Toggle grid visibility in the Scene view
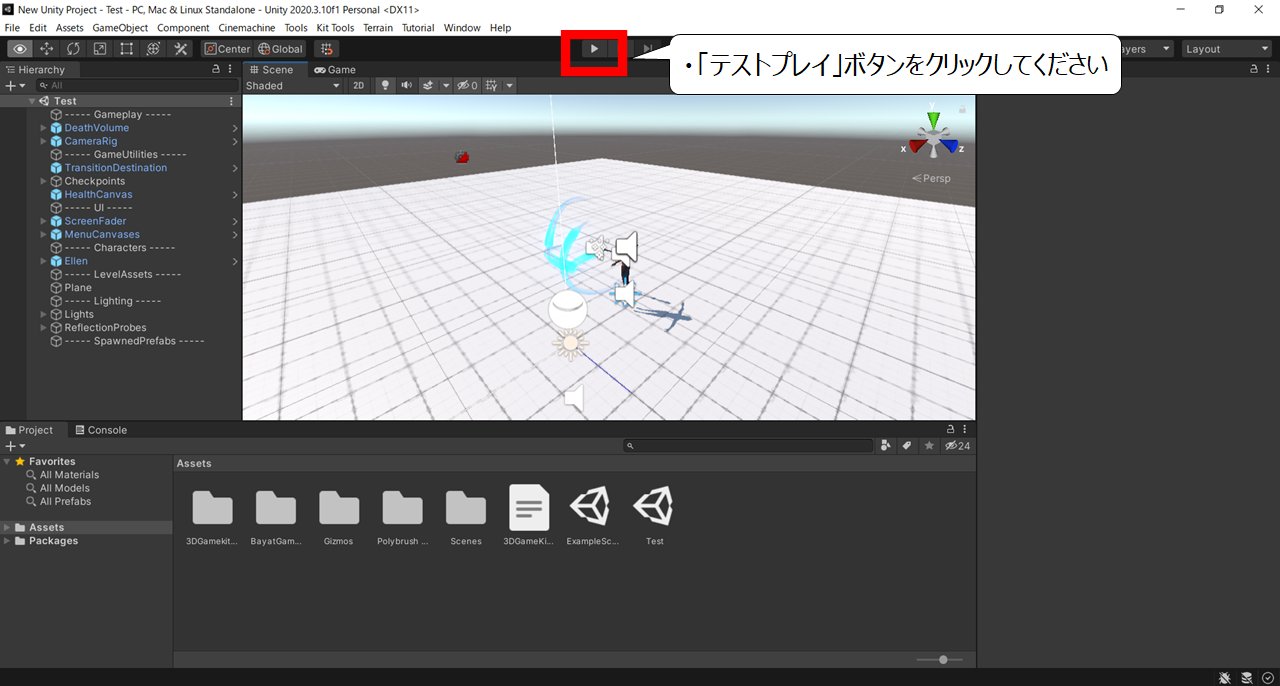This screenshot has height=686, width=1280. tap(491, 86)
